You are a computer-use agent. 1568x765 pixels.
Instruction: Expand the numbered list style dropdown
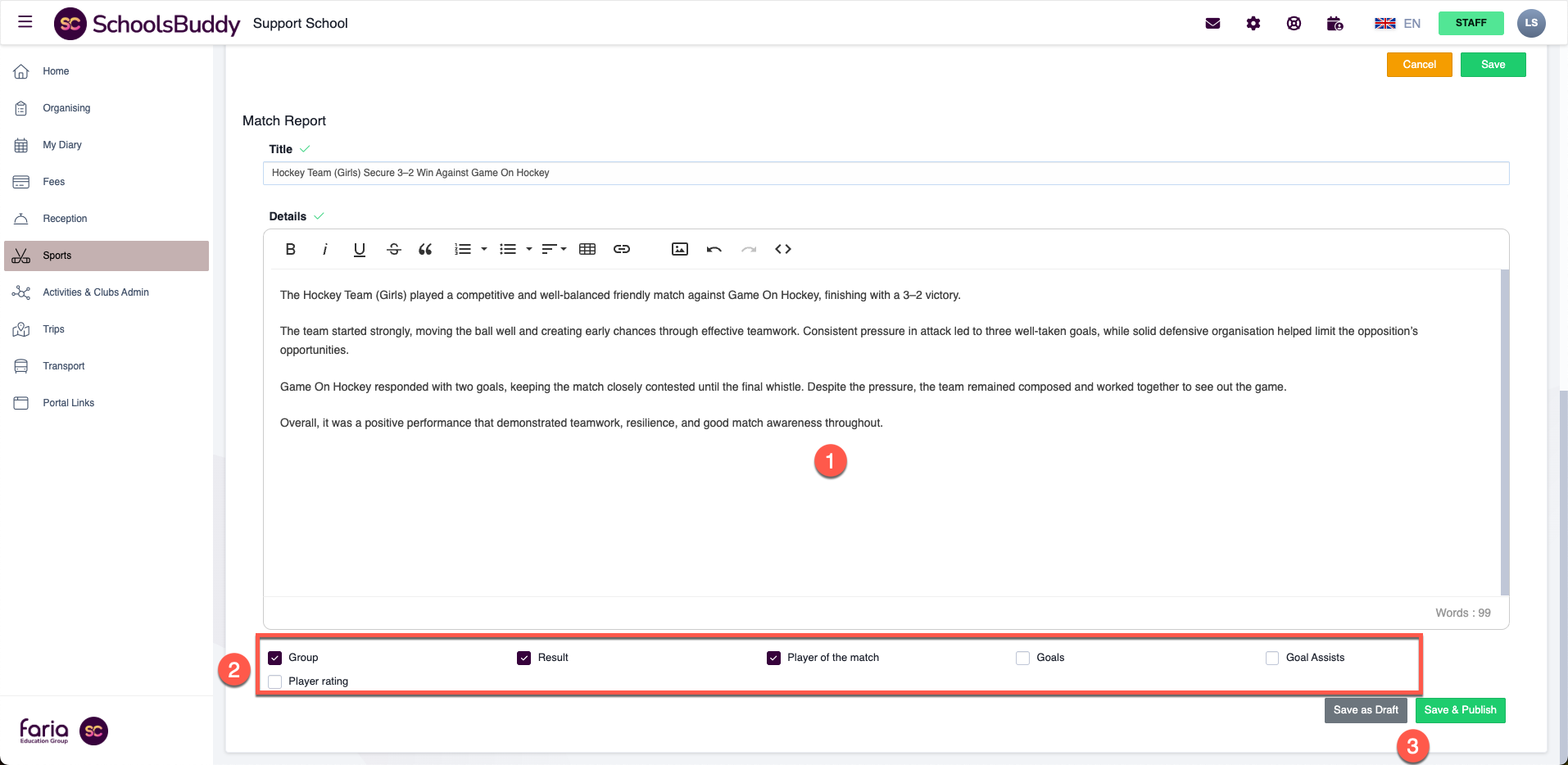coord(484,249)
